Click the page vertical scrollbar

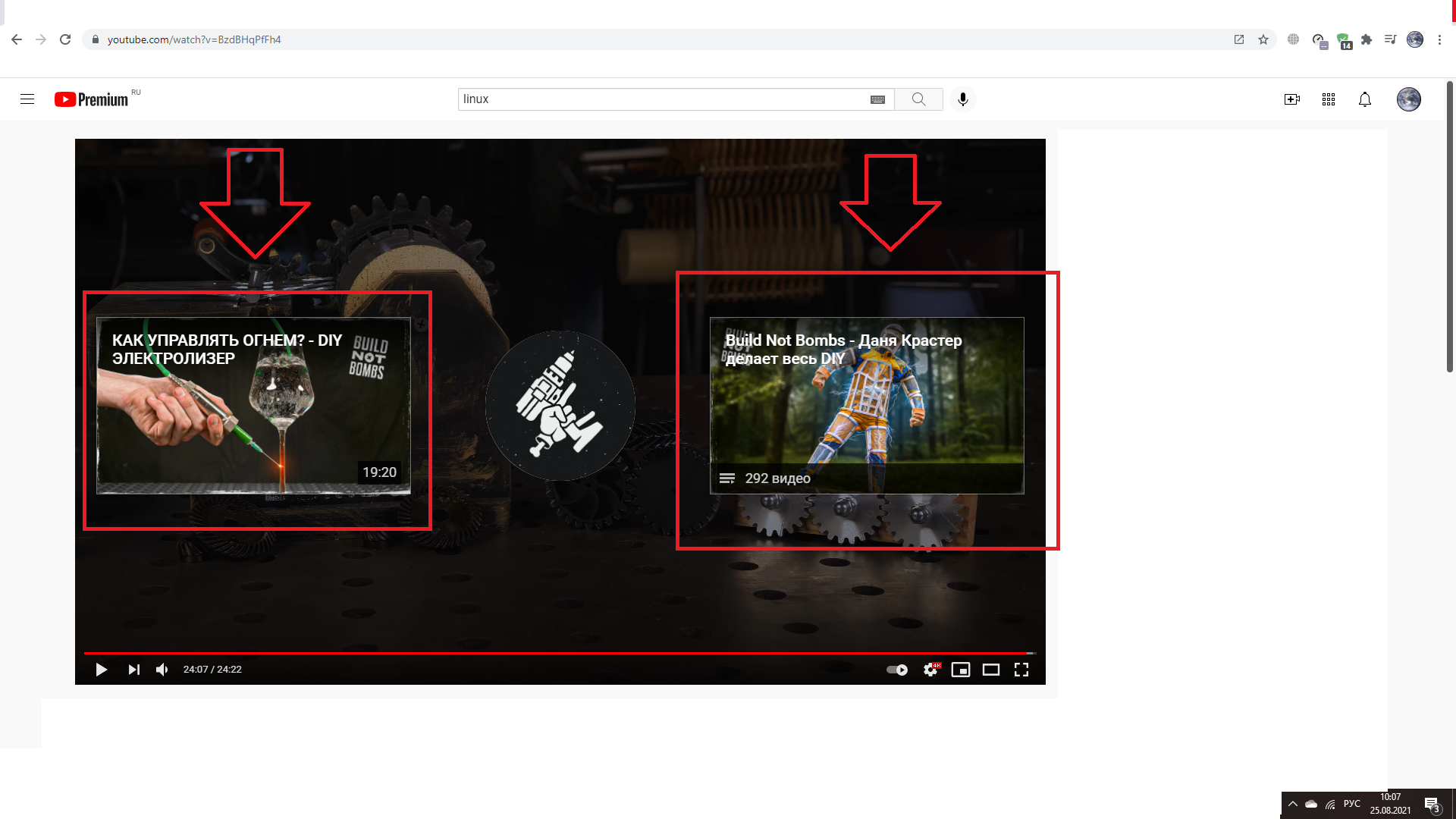click(1449, 227)
